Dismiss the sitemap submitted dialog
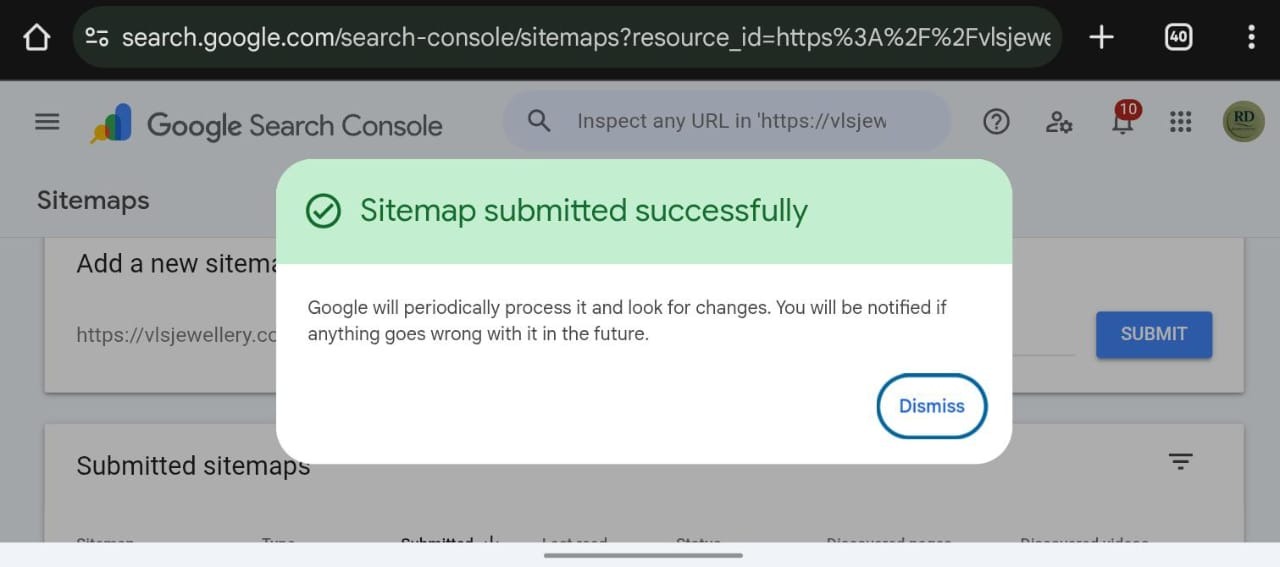Viewport: 1280px width, 567px height. tap(931, 406)
